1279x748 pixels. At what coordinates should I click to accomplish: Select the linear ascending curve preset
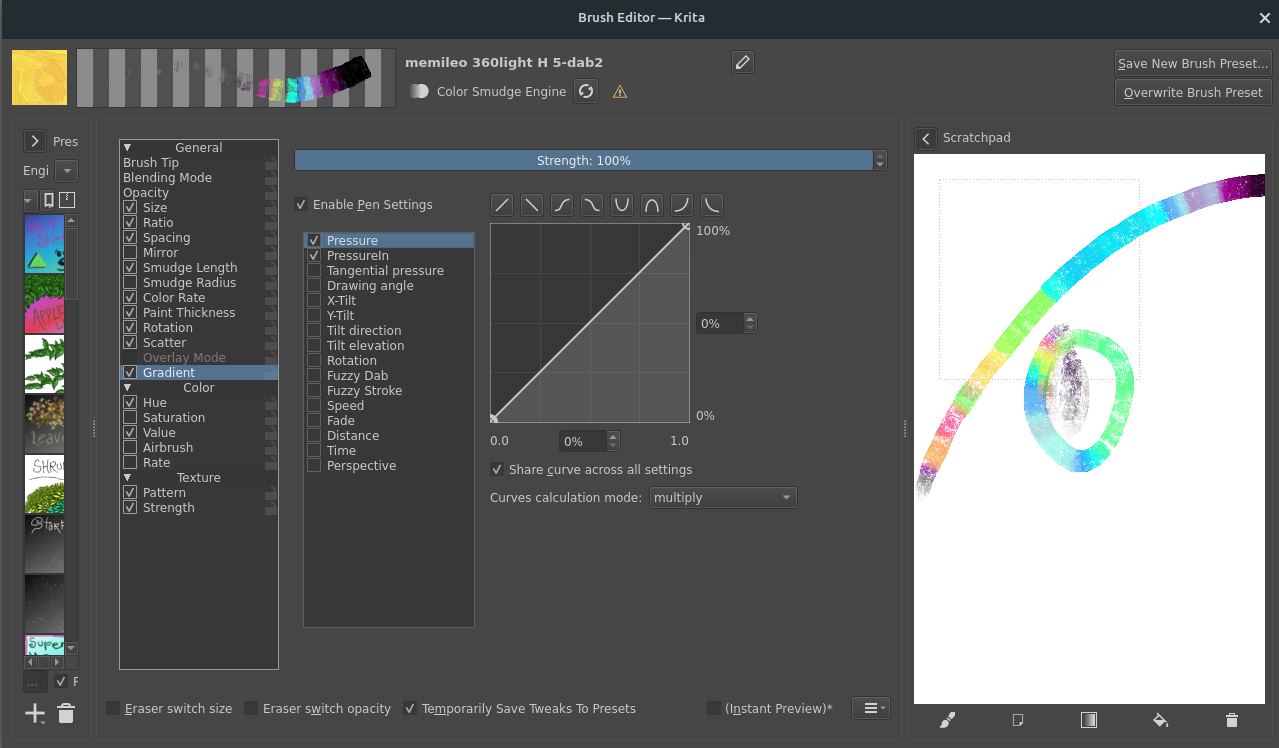tap(502, 205)
